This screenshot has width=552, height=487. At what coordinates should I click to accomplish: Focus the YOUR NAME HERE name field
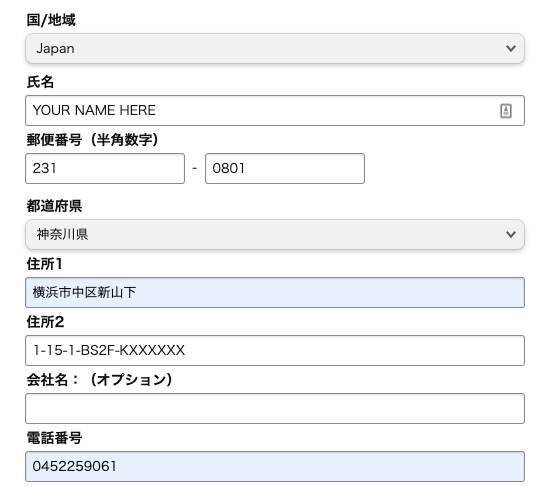pyautogui.click(x=275, y=111)
